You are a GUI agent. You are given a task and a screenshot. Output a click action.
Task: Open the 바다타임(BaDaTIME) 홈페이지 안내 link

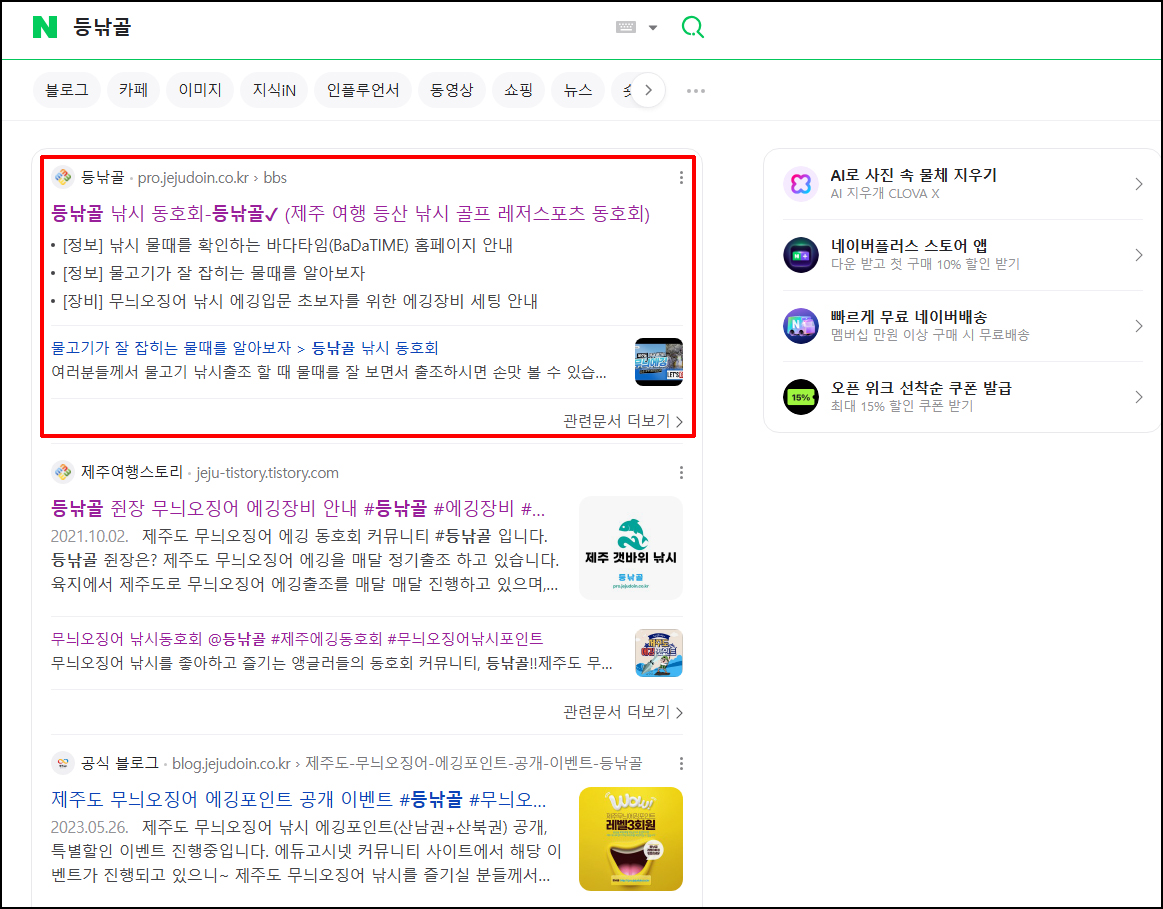tap(288, 245)
